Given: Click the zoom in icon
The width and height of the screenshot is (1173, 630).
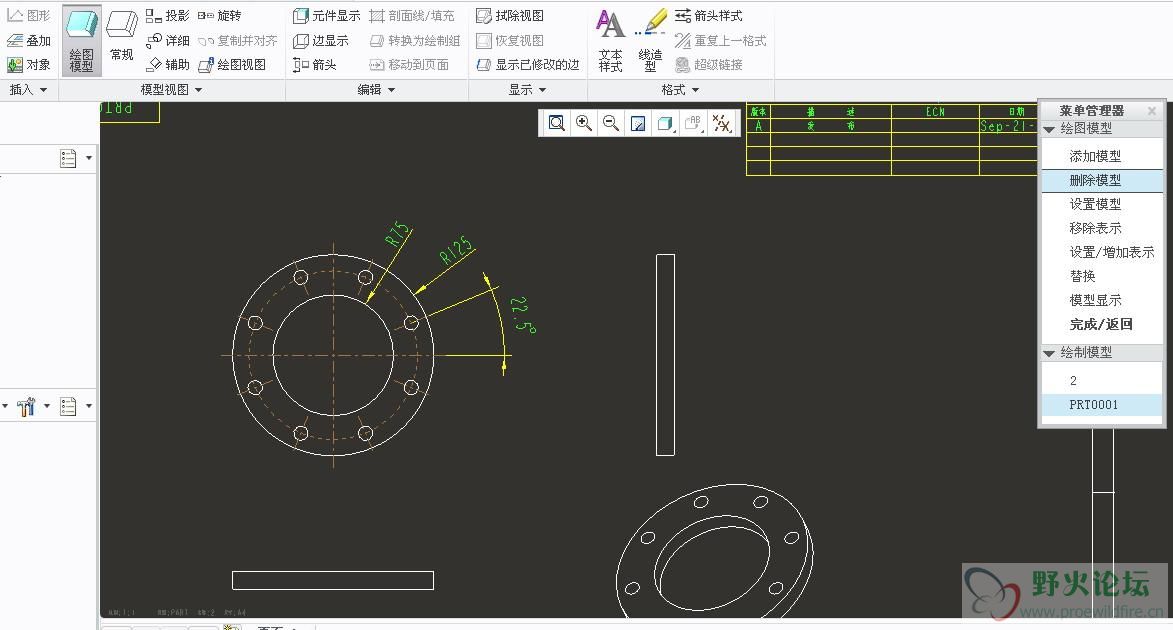Looking at the screenshot, I should pos(584,123).
